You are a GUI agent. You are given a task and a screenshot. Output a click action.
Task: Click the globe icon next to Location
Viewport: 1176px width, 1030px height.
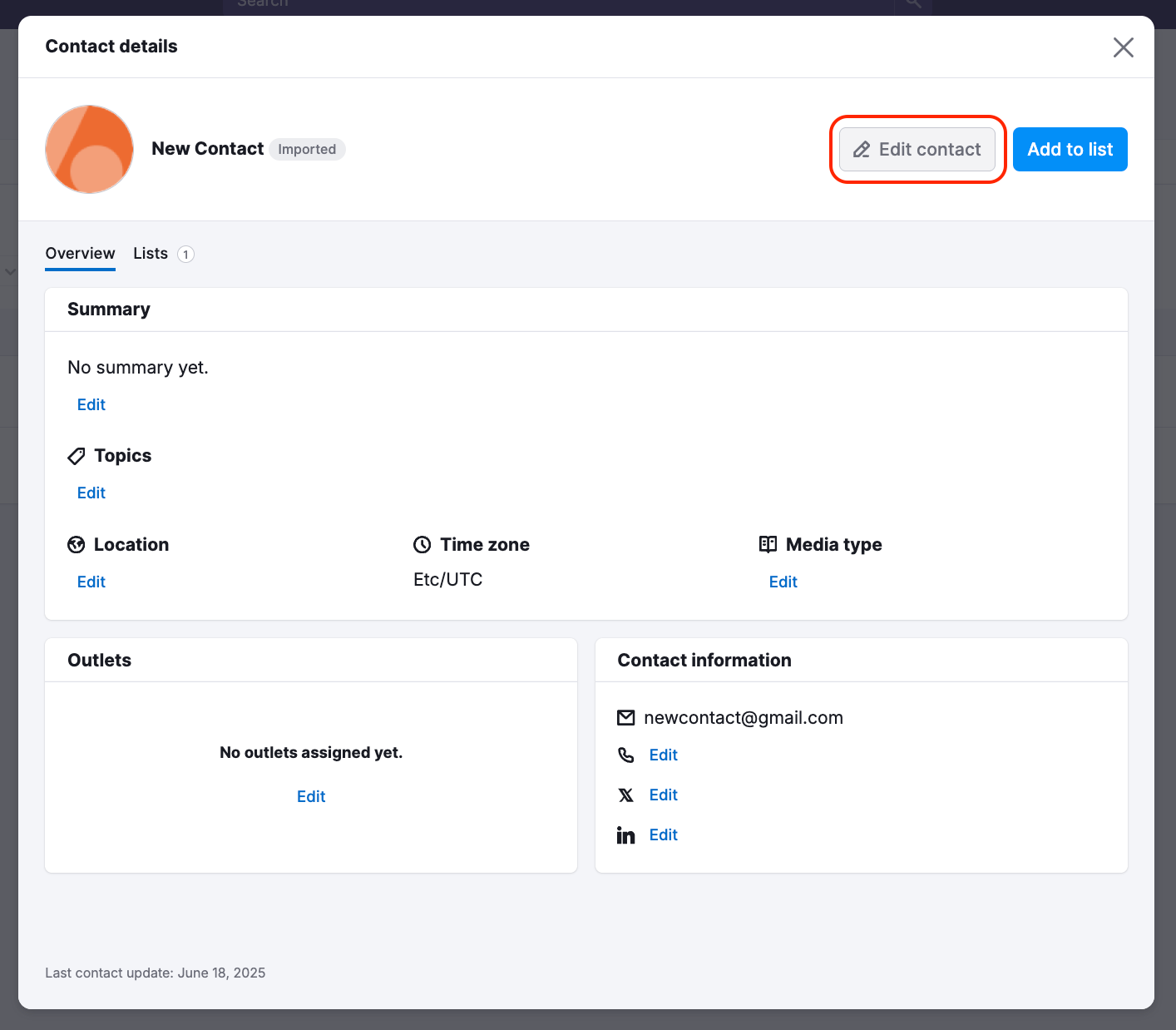coord(76,544)
